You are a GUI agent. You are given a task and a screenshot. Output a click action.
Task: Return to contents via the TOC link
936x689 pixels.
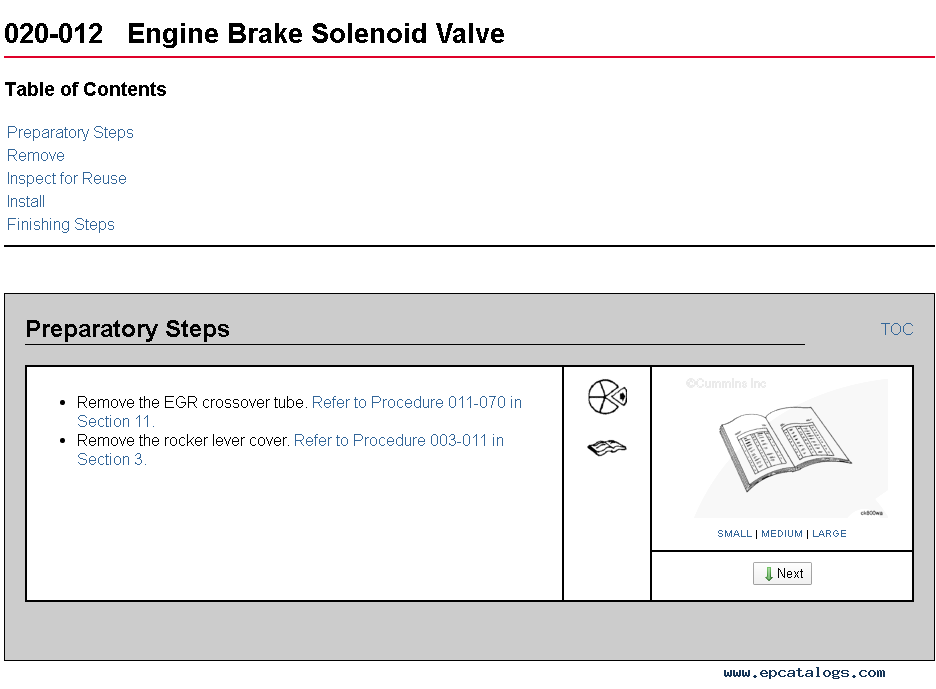click(x=897, y=329)
